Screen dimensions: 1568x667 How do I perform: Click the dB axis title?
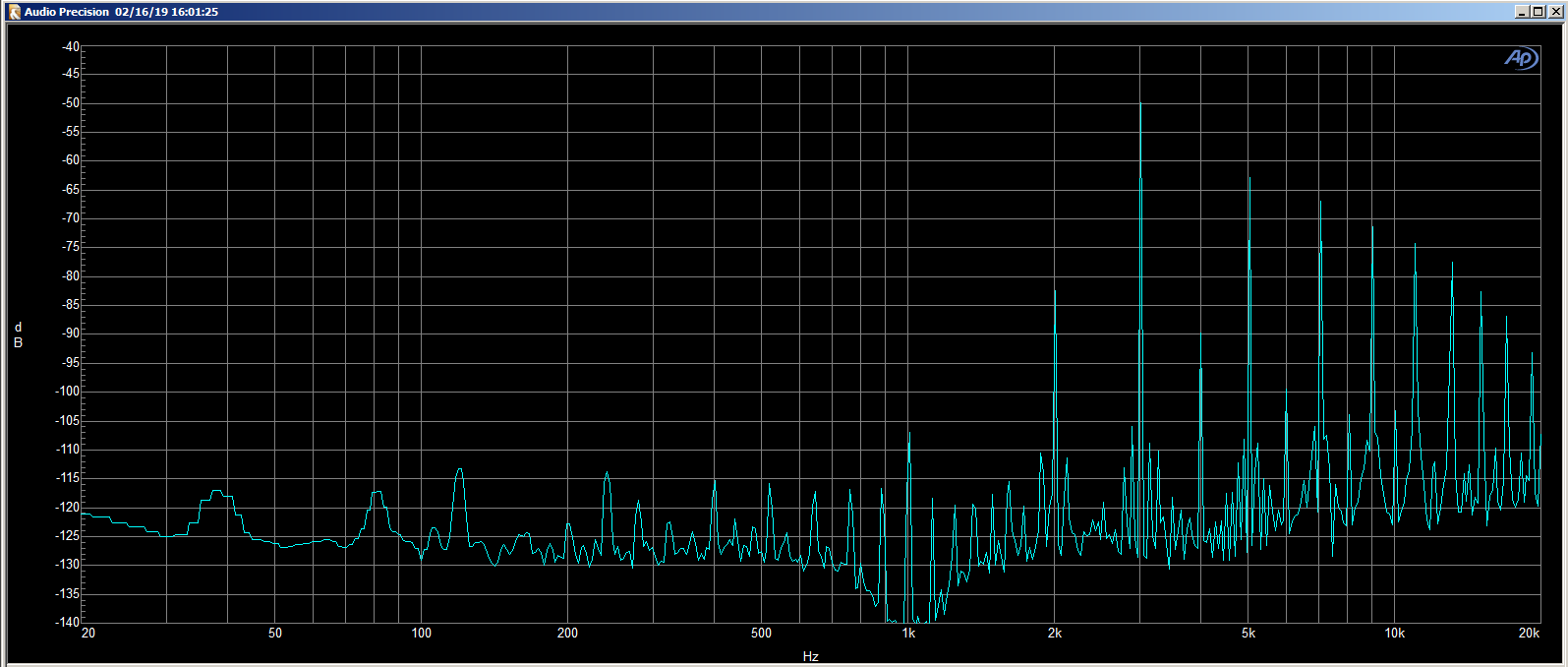(x=18, y=334)
